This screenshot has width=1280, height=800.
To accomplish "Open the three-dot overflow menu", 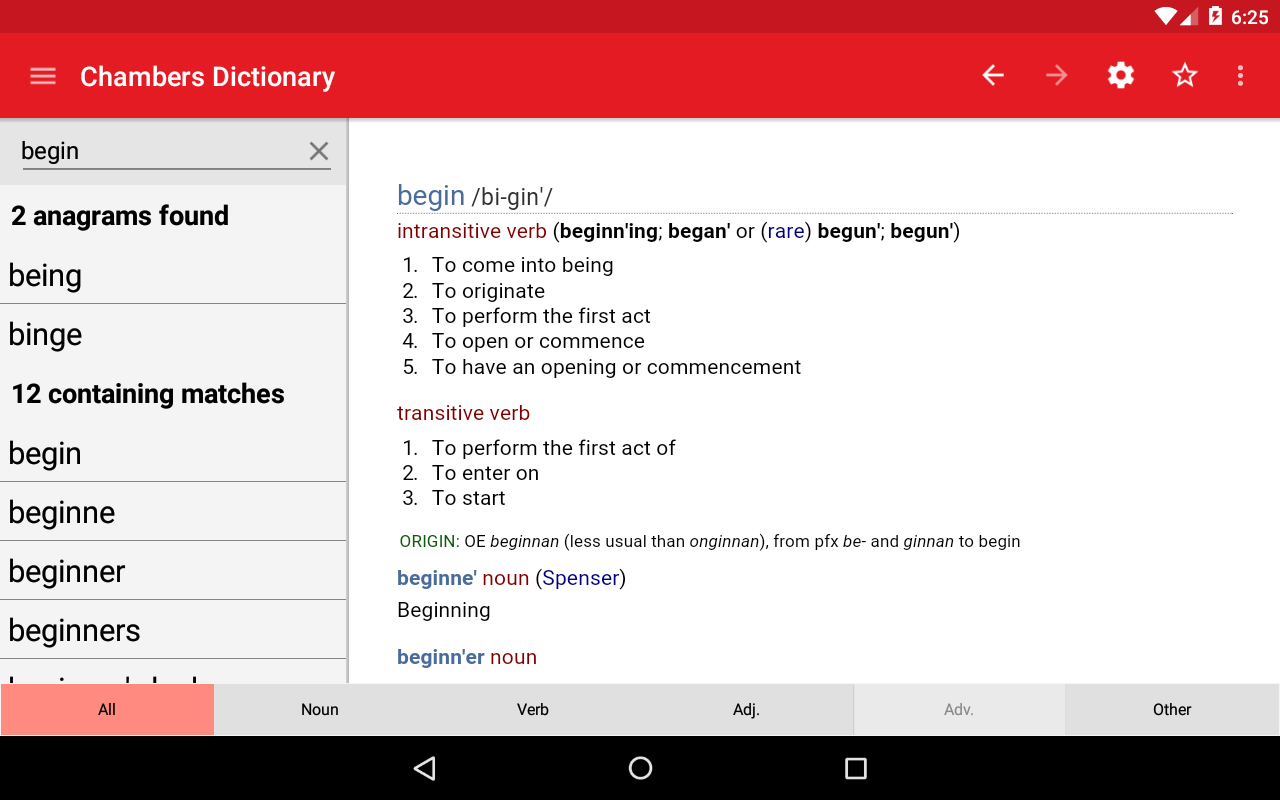I will 1240,75.
